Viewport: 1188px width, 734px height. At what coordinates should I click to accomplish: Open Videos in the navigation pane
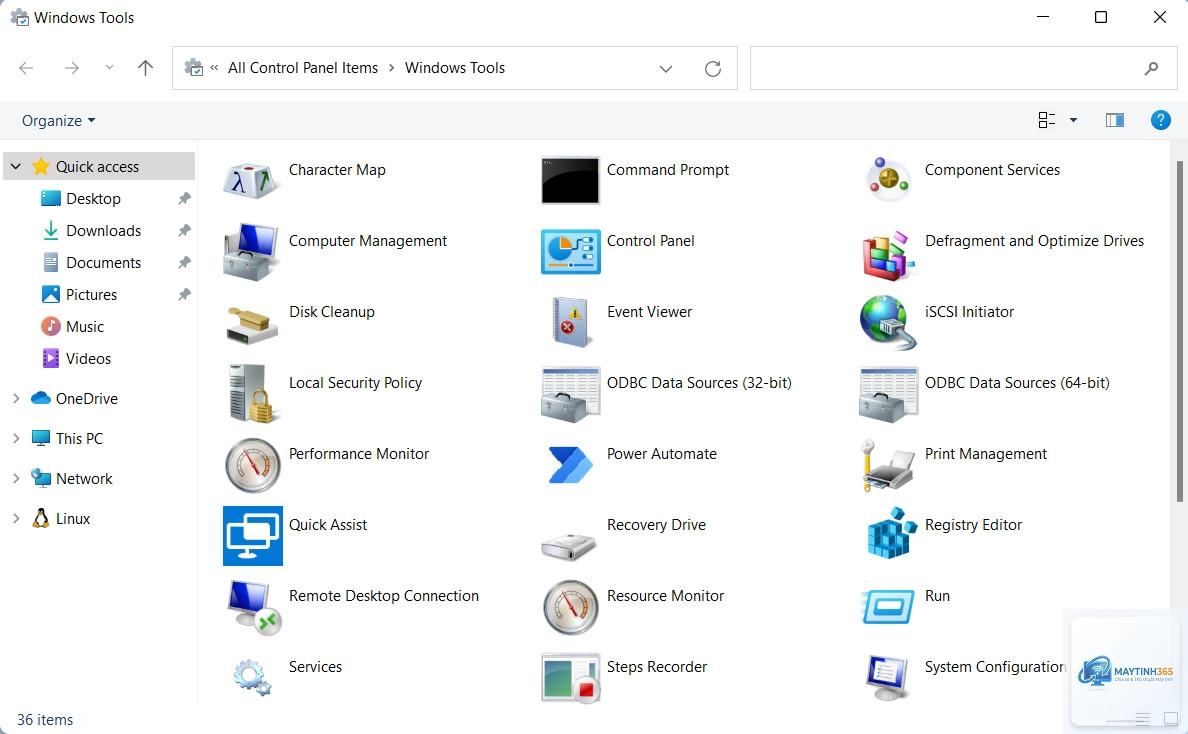(x=88, y=359)
